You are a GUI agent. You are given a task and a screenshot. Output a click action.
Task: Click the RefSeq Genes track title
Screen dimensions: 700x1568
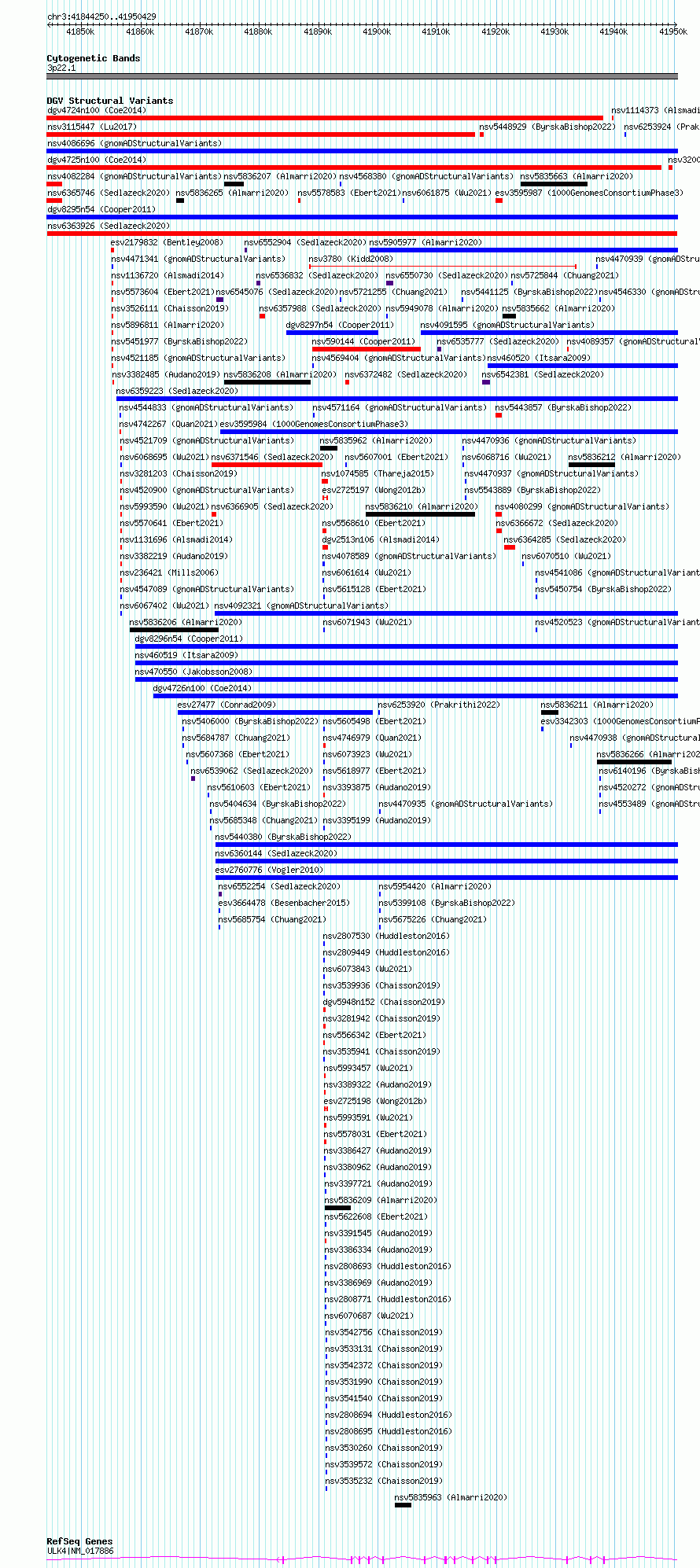point(79,1541)
